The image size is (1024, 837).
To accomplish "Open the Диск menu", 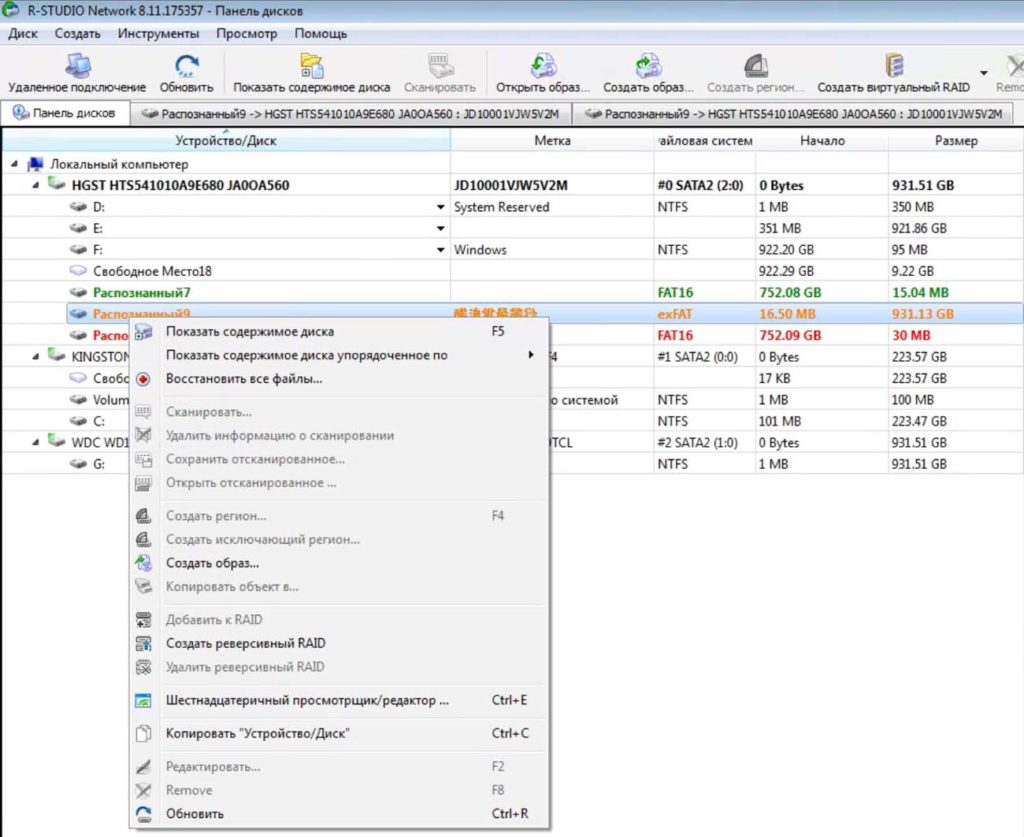I will pyautogui.click(x=23, y=33).
